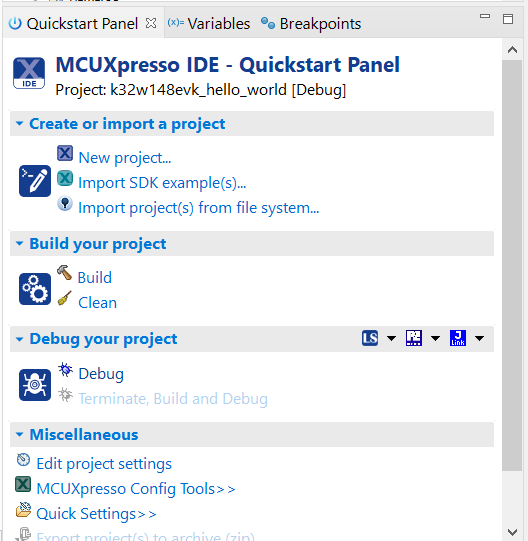Click the PEMicro debug probe icon
The width and height of the screenshot is (528, 541).
pyautogui.click(x=414, y=338)
